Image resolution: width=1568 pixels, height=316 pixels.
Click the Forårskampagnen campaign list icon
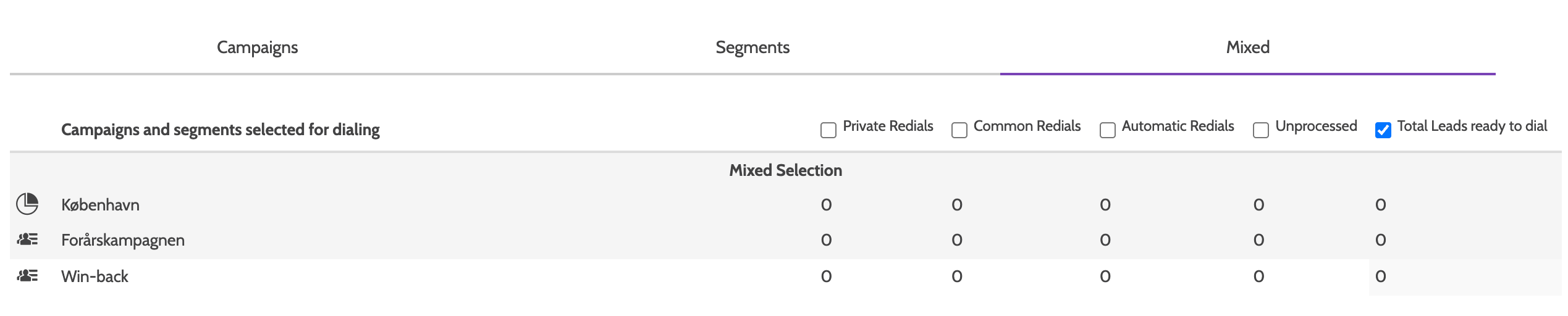point(28,239)
